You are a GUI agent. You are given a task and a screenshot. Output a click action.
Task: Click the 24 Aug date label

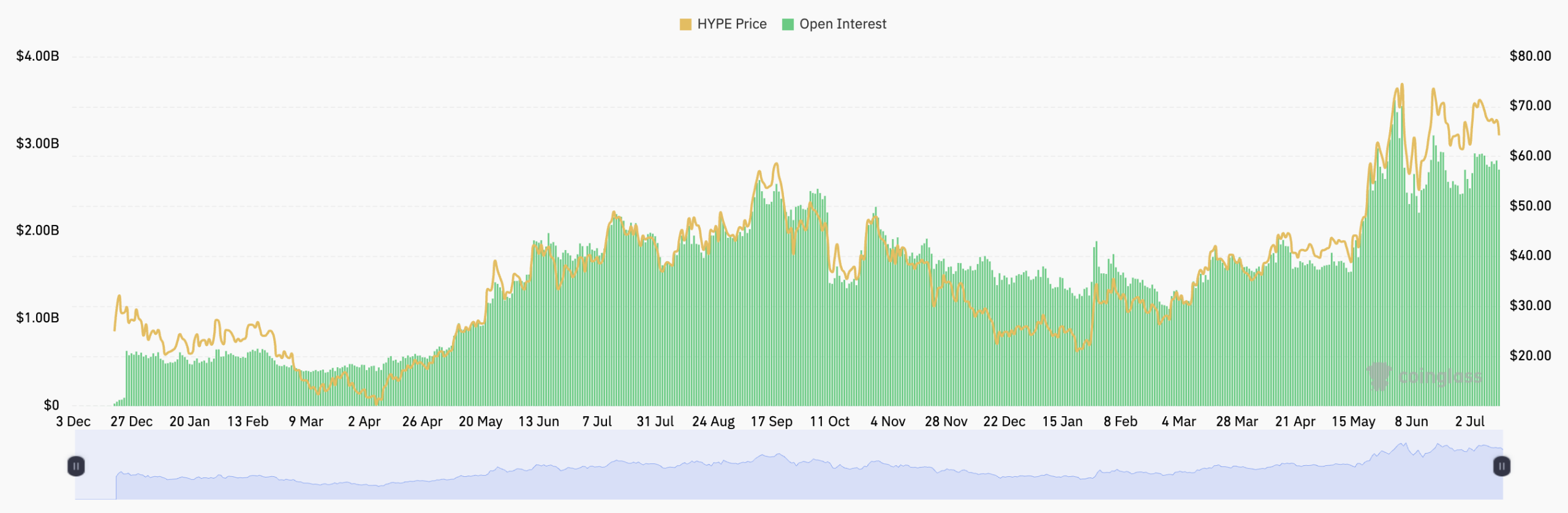(x=713, y=422)
